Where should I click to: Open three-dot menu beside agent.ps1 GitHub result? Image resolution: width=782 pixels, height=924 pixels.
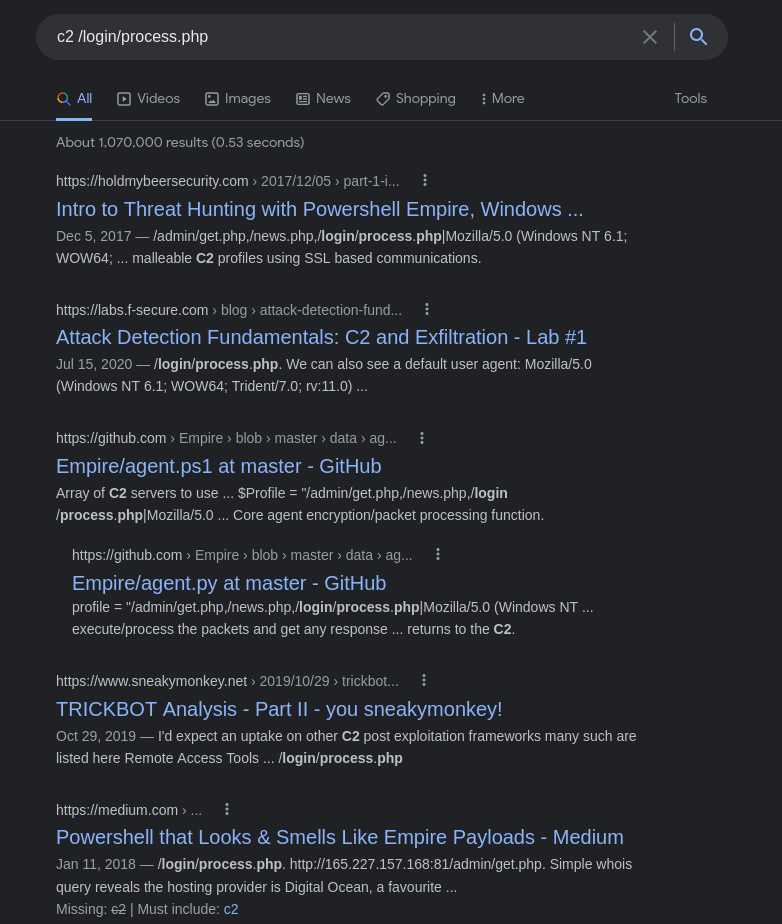(x=422, y=438)
